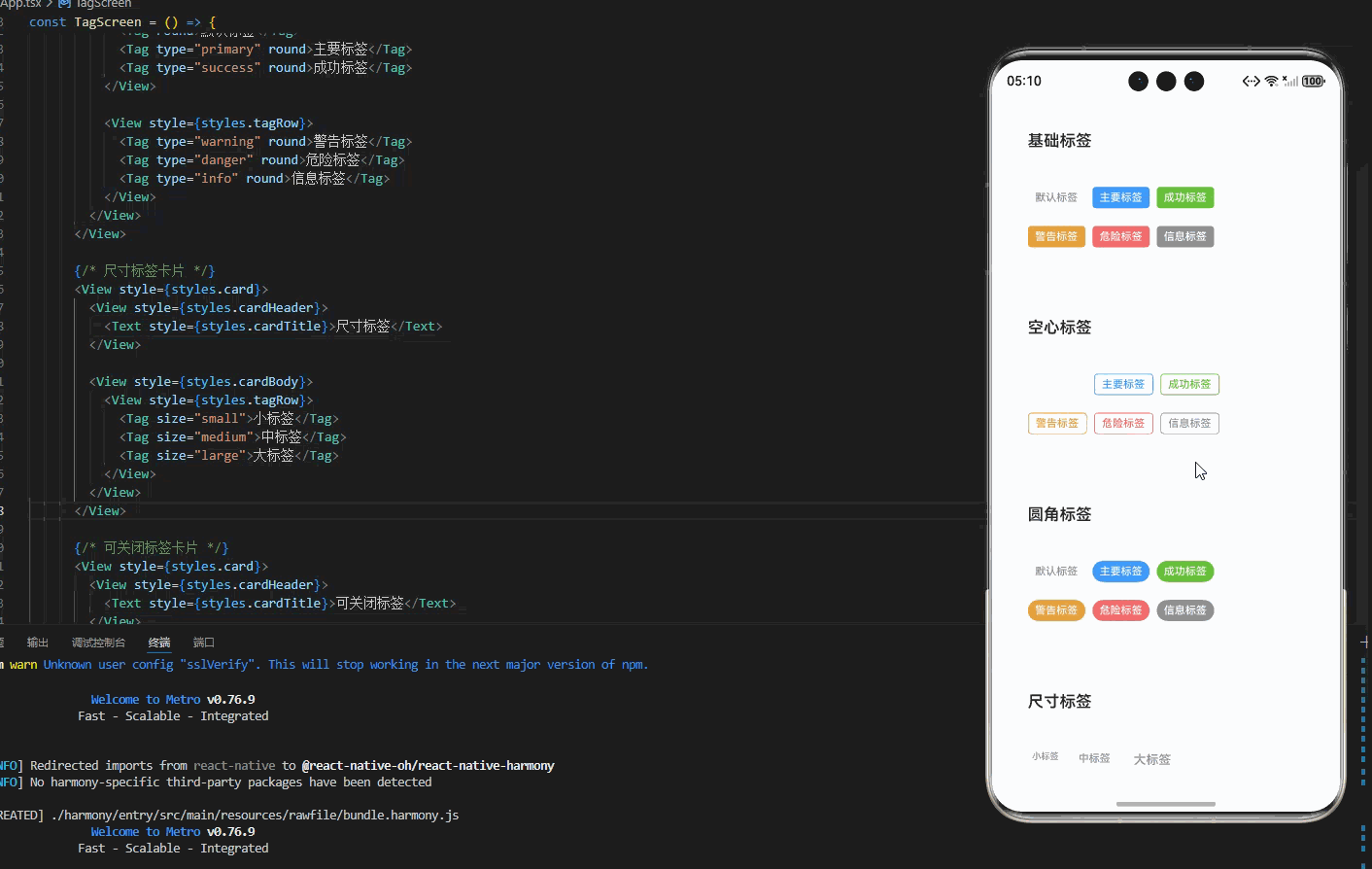Tap the battery 100 indicator on phone

1313,82
